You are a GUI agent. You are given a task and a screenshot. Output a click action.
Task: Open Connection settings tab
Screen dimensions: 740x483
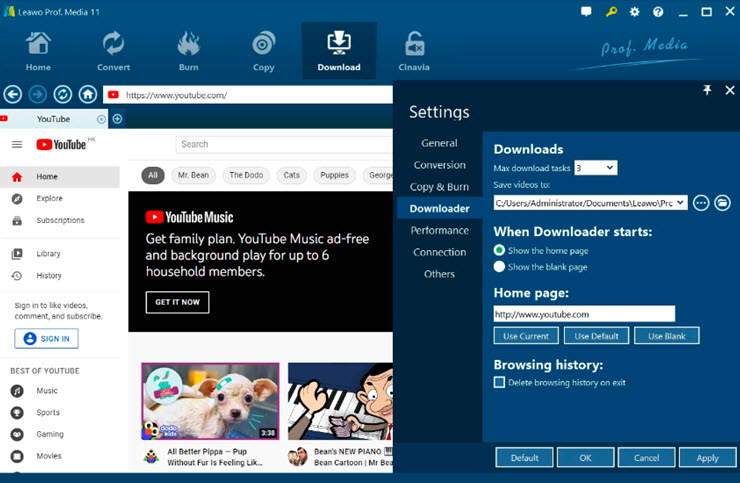[x=439, y=252]
